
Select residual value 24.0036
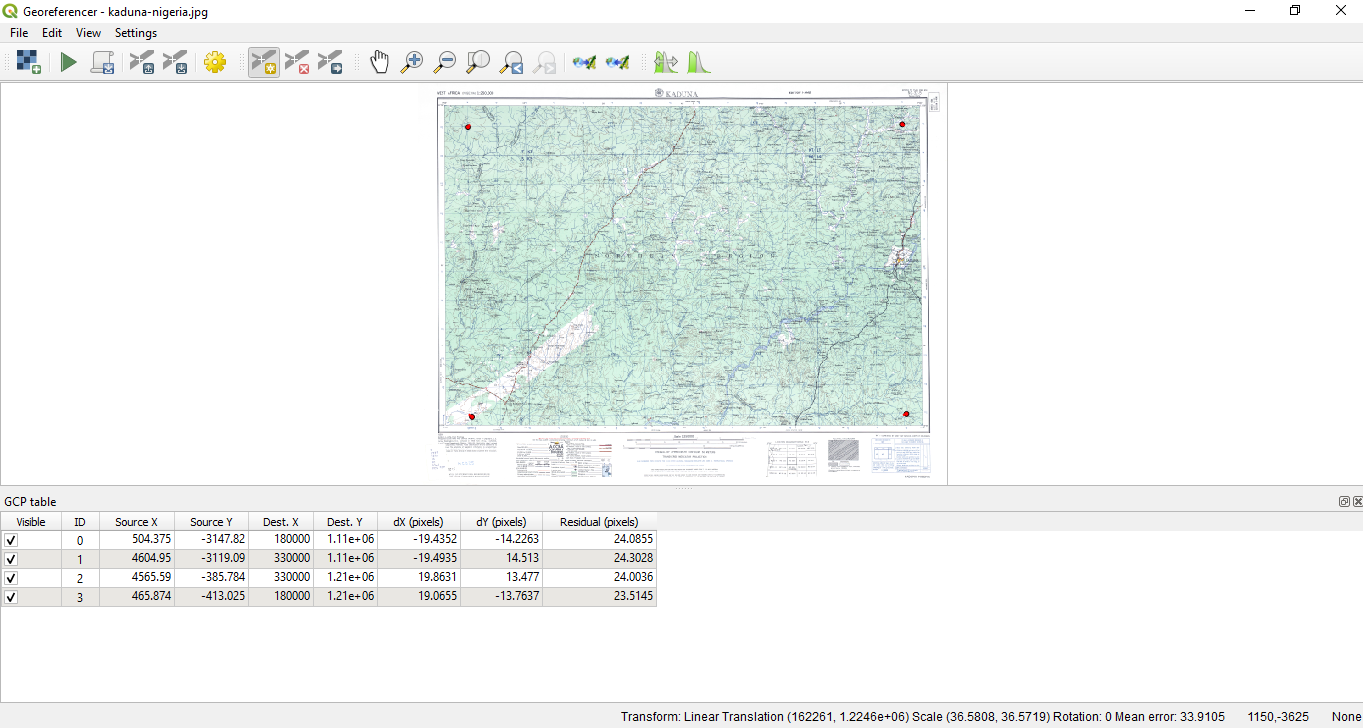pos(599,578)
